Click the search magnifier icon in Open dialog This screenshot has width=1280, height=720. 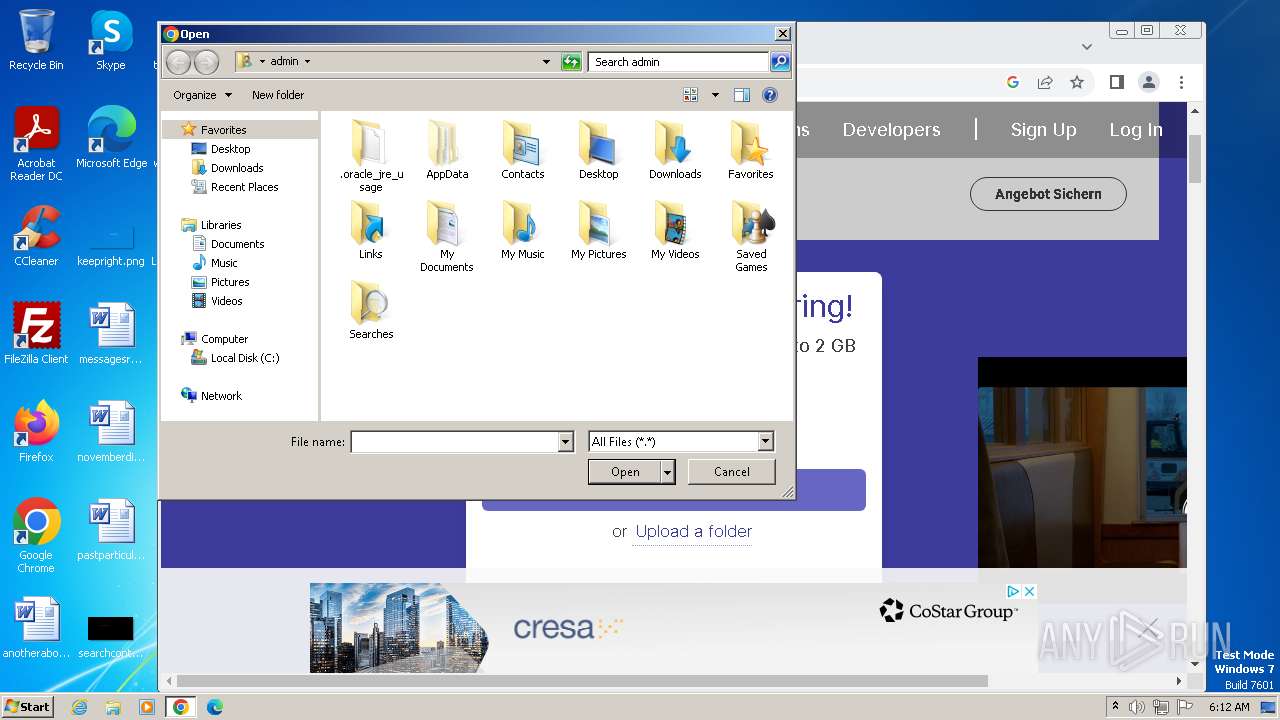780,62
